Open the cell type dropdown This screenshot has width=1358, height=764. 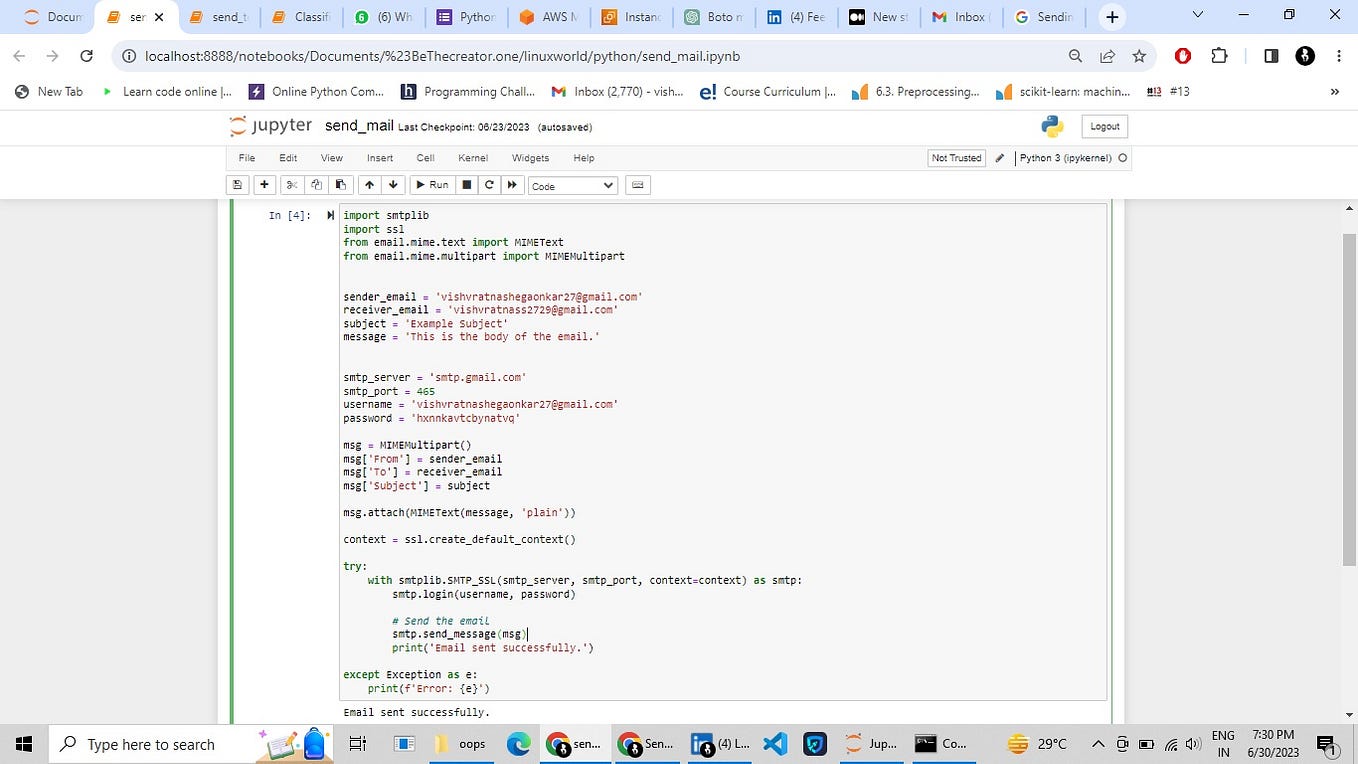[x=572, y=185]
